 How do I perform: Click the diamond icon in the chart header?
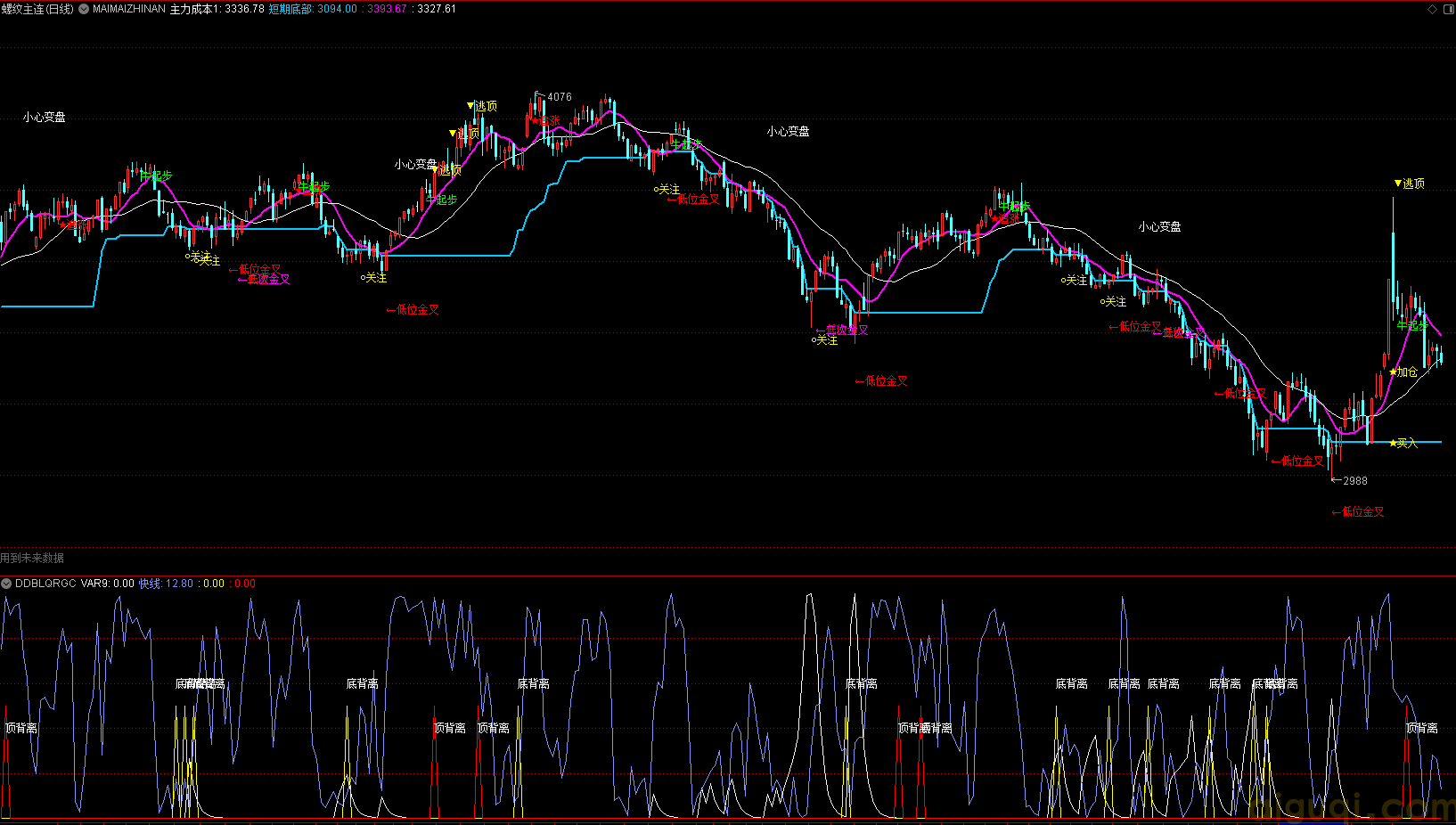point(1432,9)
